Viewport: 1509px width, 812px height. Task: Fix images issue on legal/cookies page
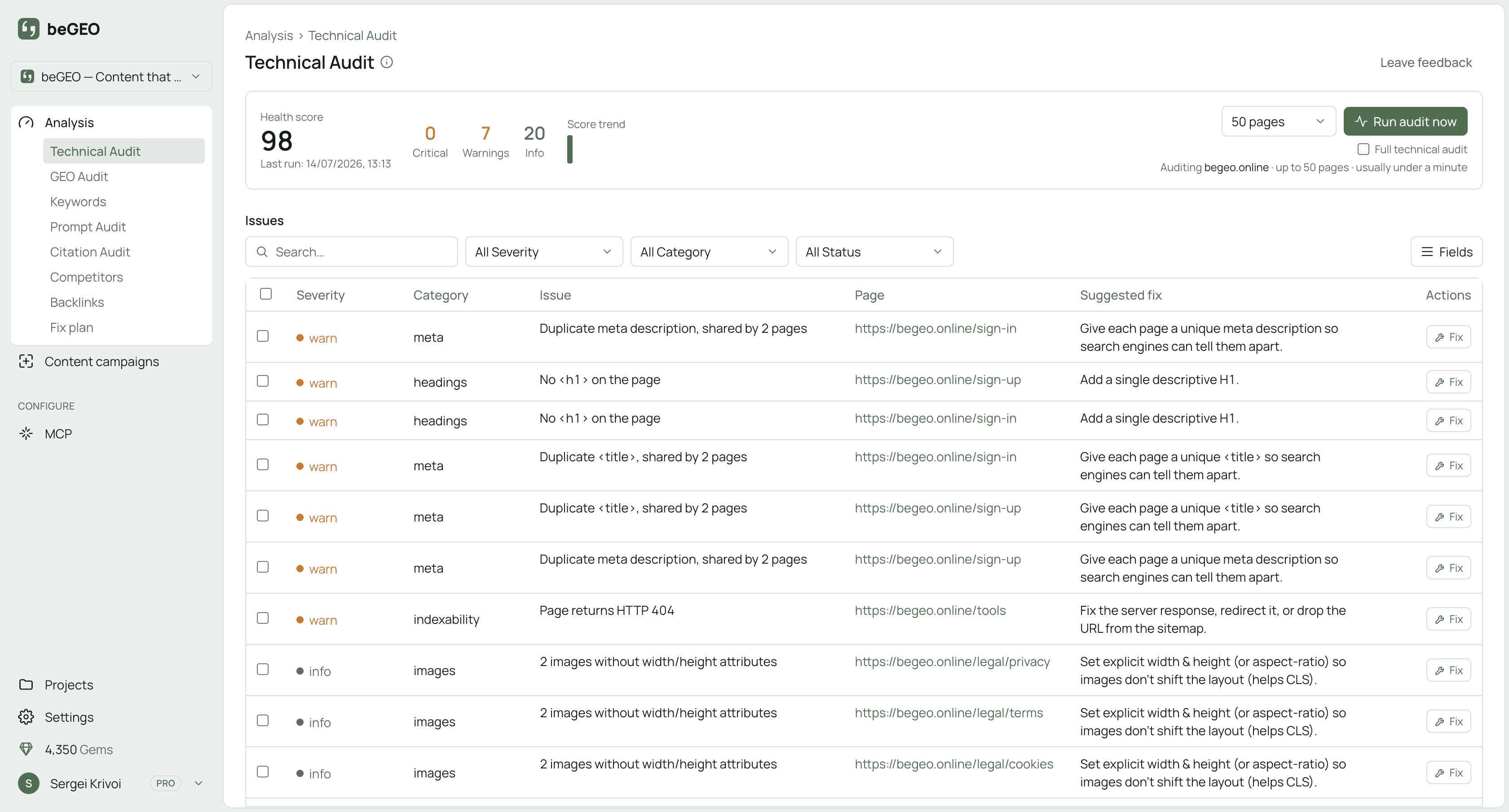(1448, 773)
